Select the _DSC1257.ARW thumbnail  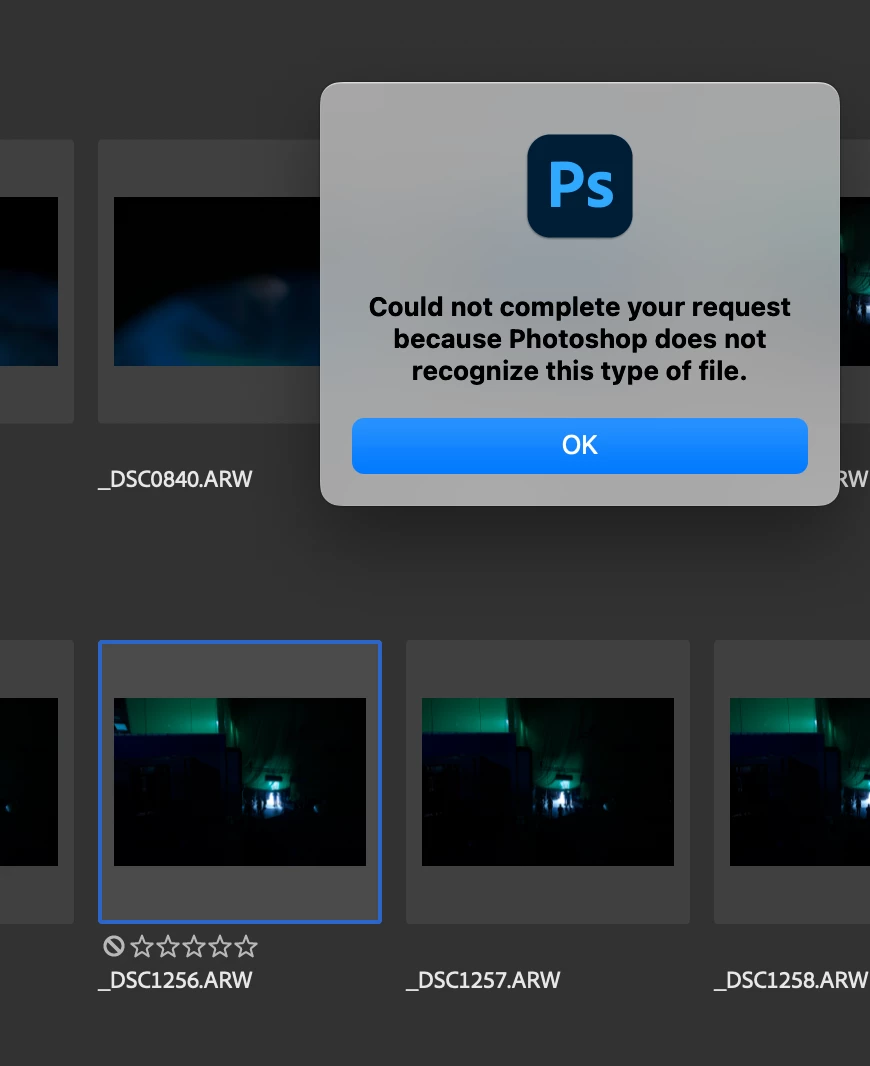pos(548,782)
